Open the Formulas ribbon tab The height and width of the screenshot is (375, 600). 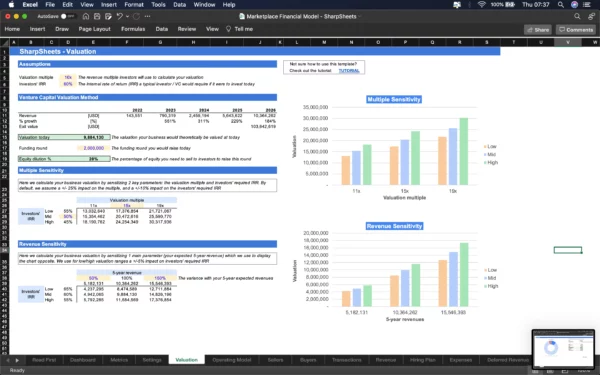click(x=133, y=29)
